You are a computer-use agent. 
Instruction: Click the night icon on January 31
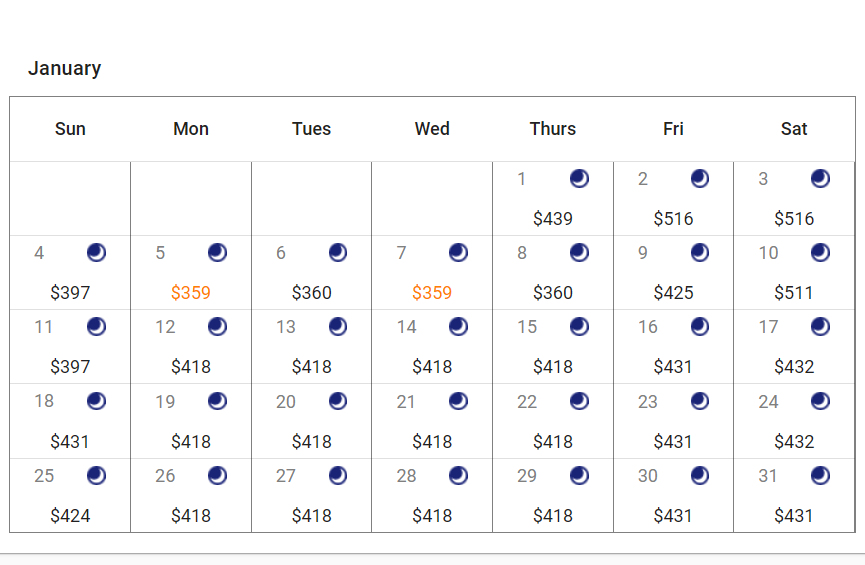820,475
